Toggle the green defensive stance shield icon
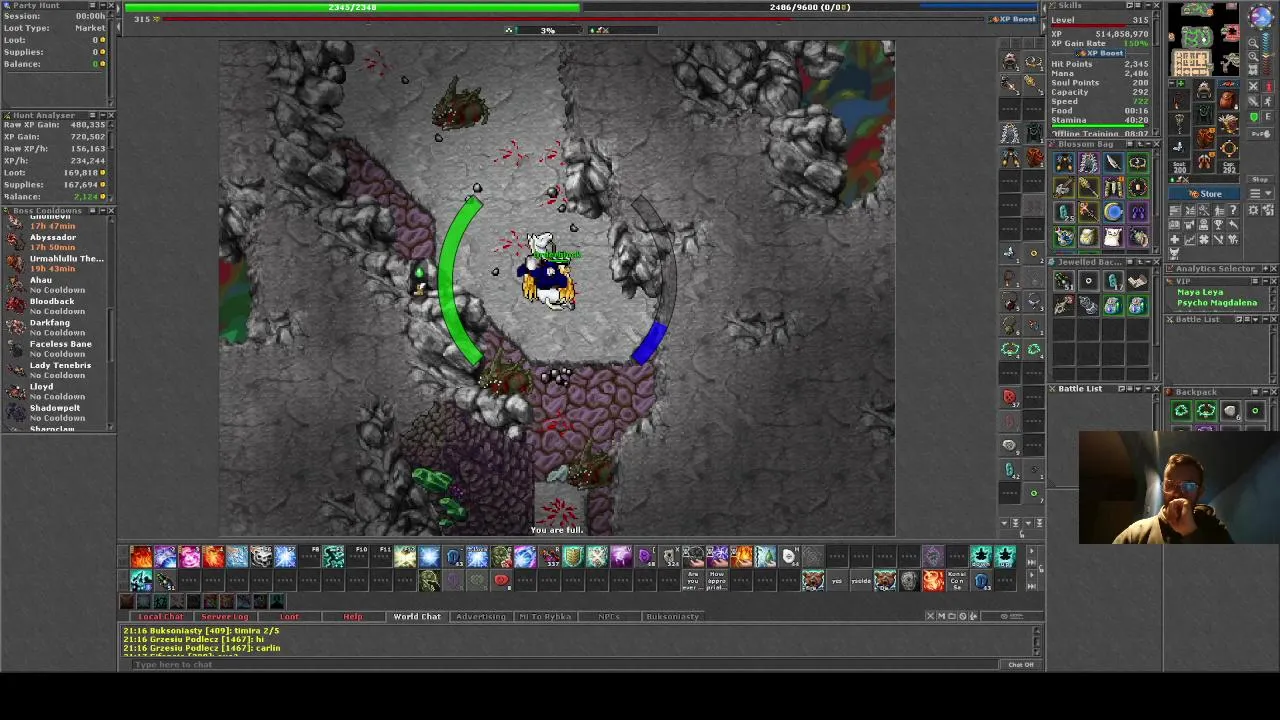The width and height of the screenshot is (1280, 720). point(1253,117)
